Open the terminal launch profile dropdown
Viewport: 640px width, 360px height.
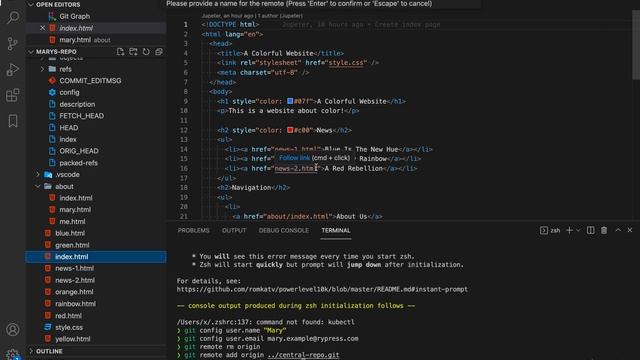point(578,230)
